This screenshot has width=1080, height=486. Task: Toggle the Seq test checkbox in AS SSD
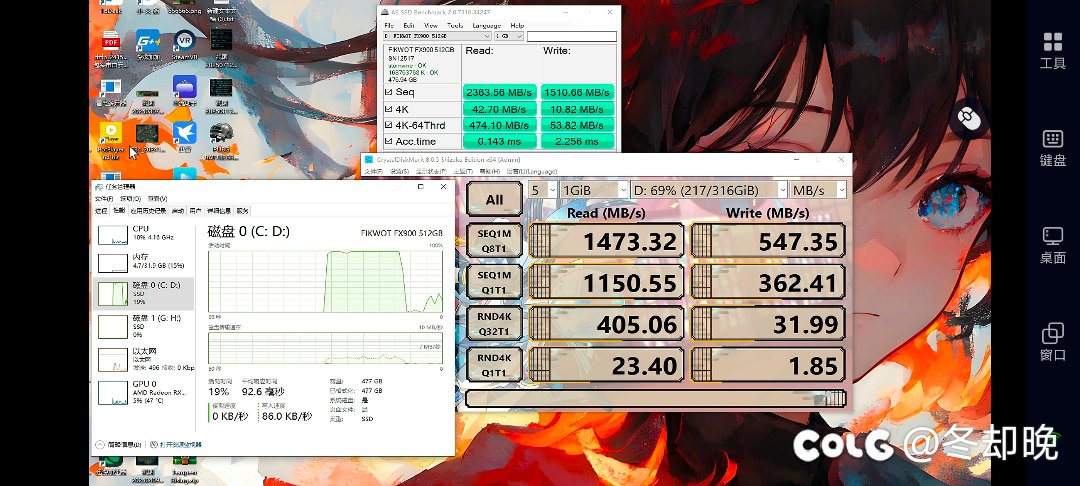pyautogui.click(x=388, y=92)
